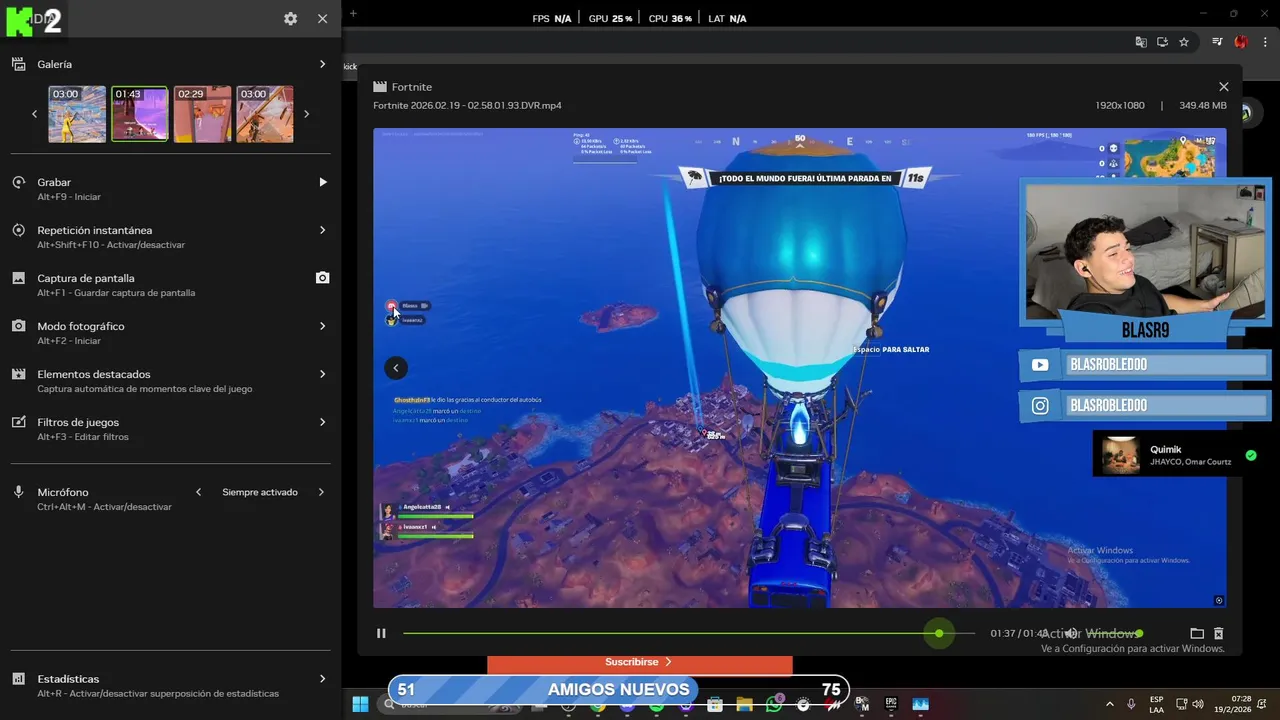
Task: Click the Siempre activado microphone mode label
Action: coord(260,492)
